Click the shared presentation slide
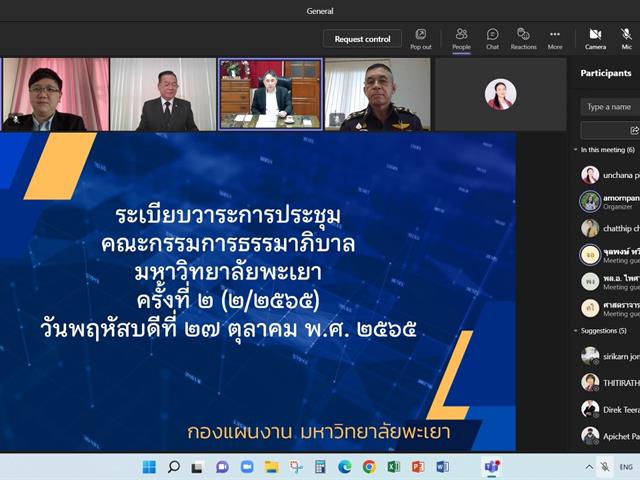 coord(258,291)
